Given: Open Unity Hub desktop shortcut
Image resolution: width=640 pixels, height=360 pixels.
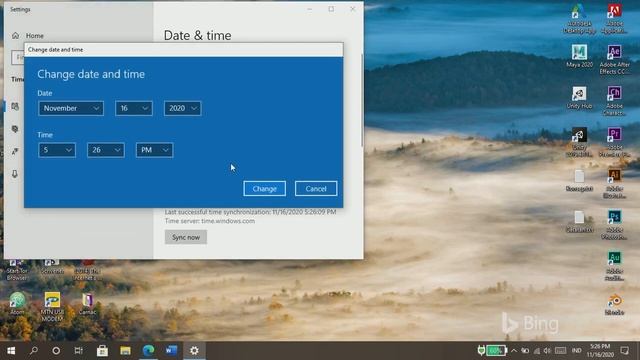Looking at the screenshot, I should tap(579, 98).
